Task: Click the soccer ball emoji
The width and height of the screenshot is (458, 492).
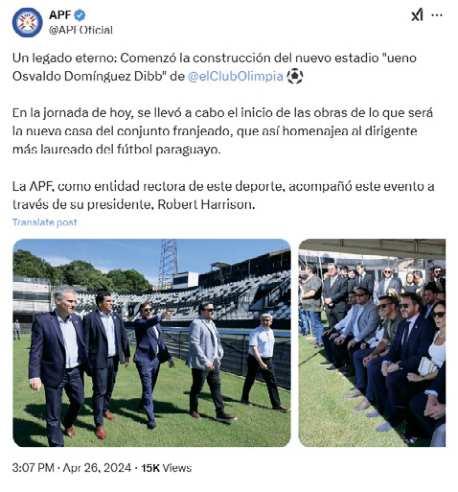Action: tap(295, 76)
